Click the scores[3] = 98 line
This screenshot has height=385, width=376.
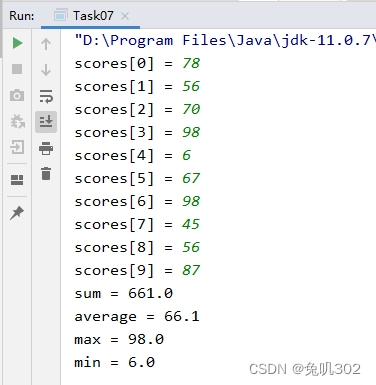pyautogui.click(x=137, y=132)
